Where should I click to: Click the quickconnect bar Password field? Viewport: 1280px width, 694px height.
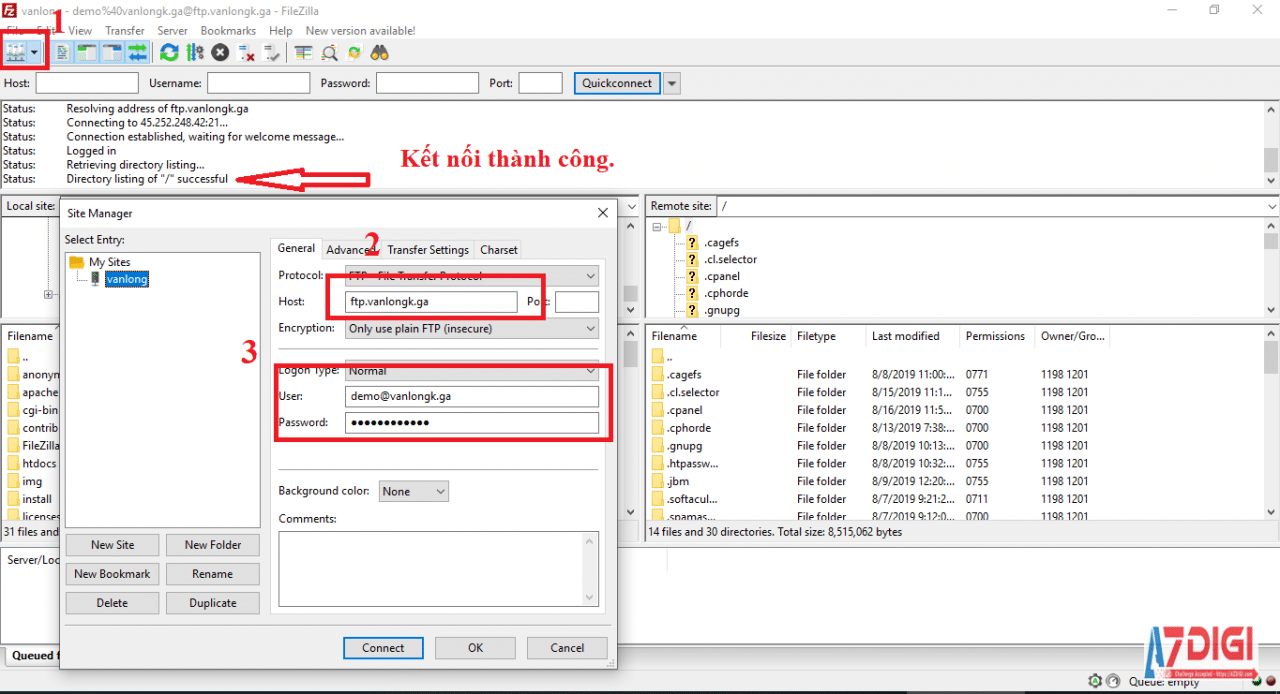427,83
